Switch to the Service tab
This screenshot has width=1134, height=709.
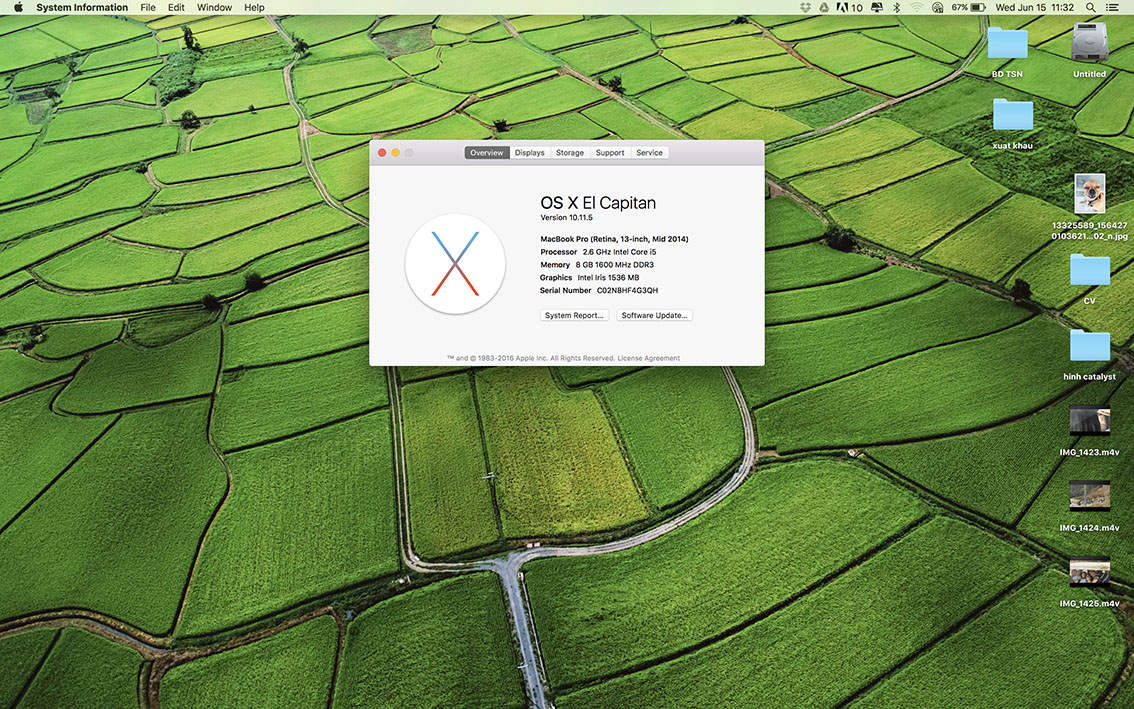[649, 153]
